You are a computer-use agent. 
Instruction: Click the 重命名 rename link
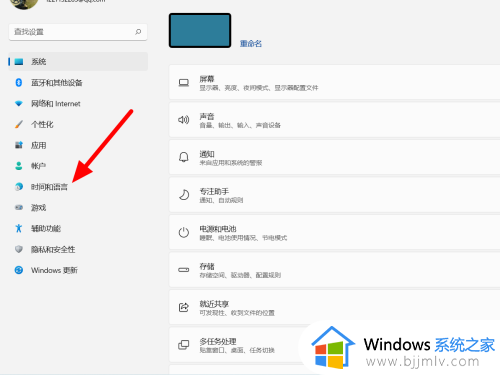coord(251,44)
